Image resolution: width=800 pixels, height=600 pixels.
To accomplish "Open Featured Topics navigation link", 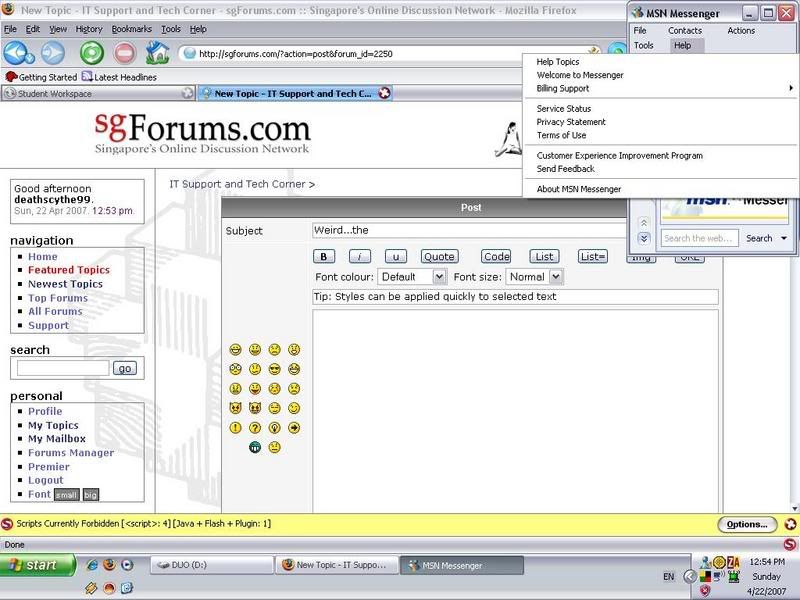I will click(x=69, y=270).
